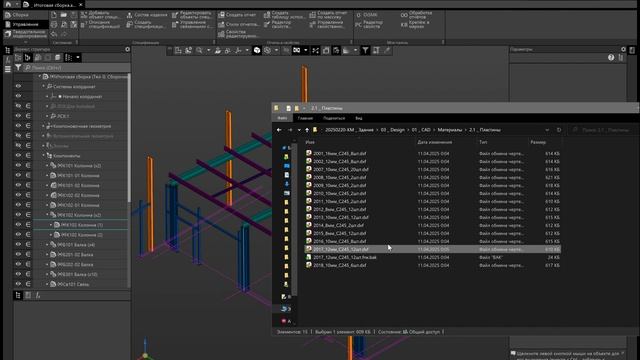Select file 2001_16мм_С245_8шт.dxf in Explorer

click(339, 153)
